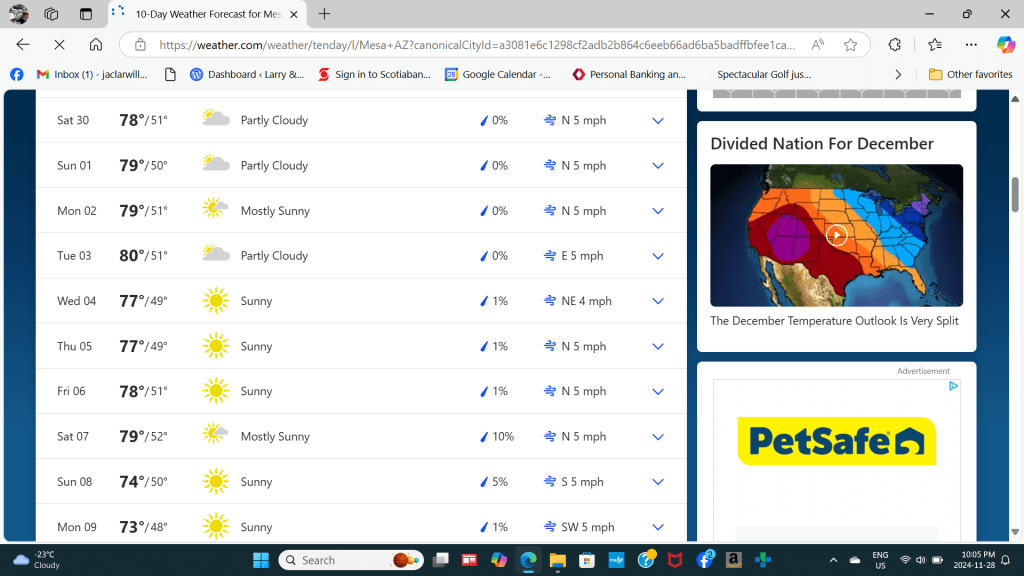Click the PetSafe advertisement banner
Screen dimensions: 1024x576
pyautogui.click(x=836, y=441)
